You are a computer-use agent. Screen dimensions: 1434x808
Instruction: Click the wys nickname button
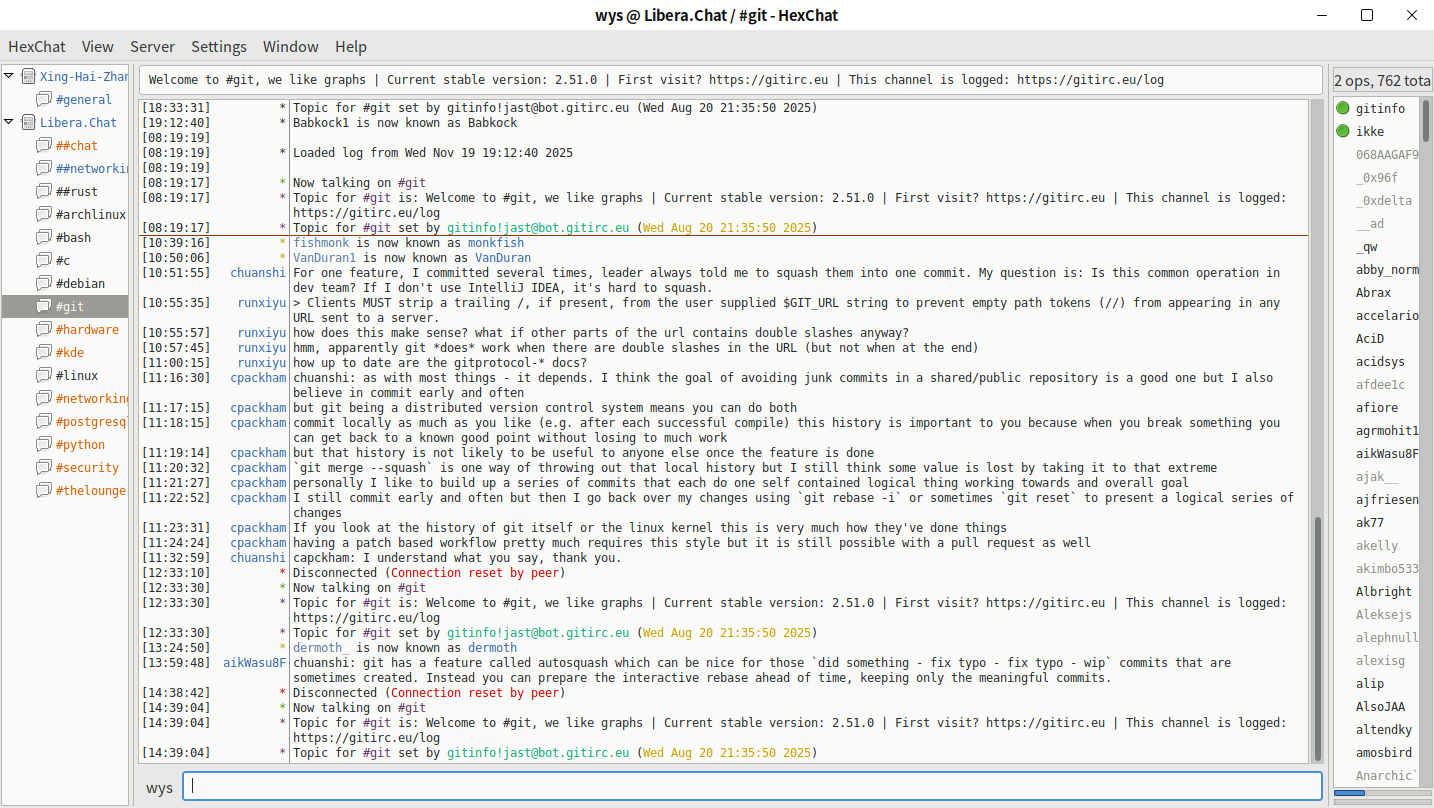click(x=160, y=787)
